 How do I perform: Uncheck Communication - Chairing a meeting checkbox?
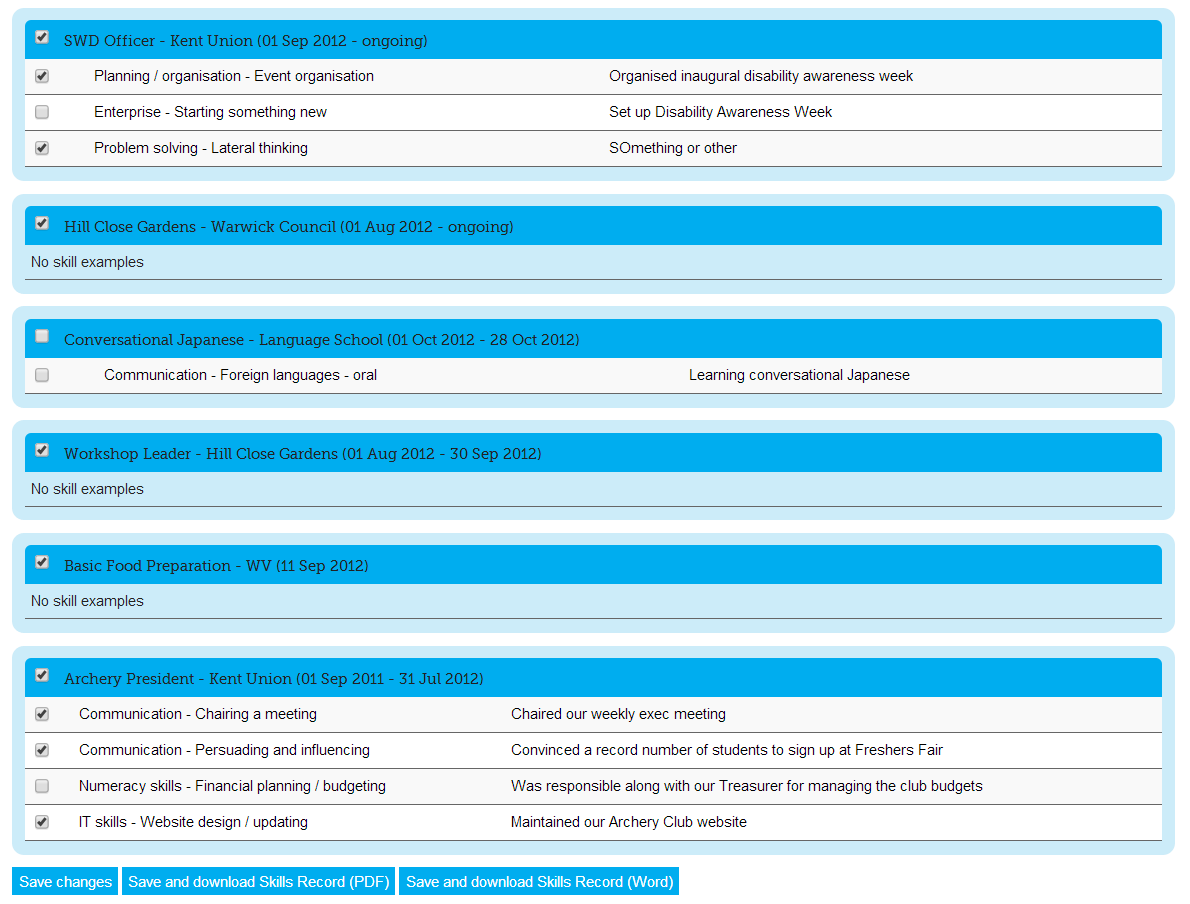pos(42,714)
